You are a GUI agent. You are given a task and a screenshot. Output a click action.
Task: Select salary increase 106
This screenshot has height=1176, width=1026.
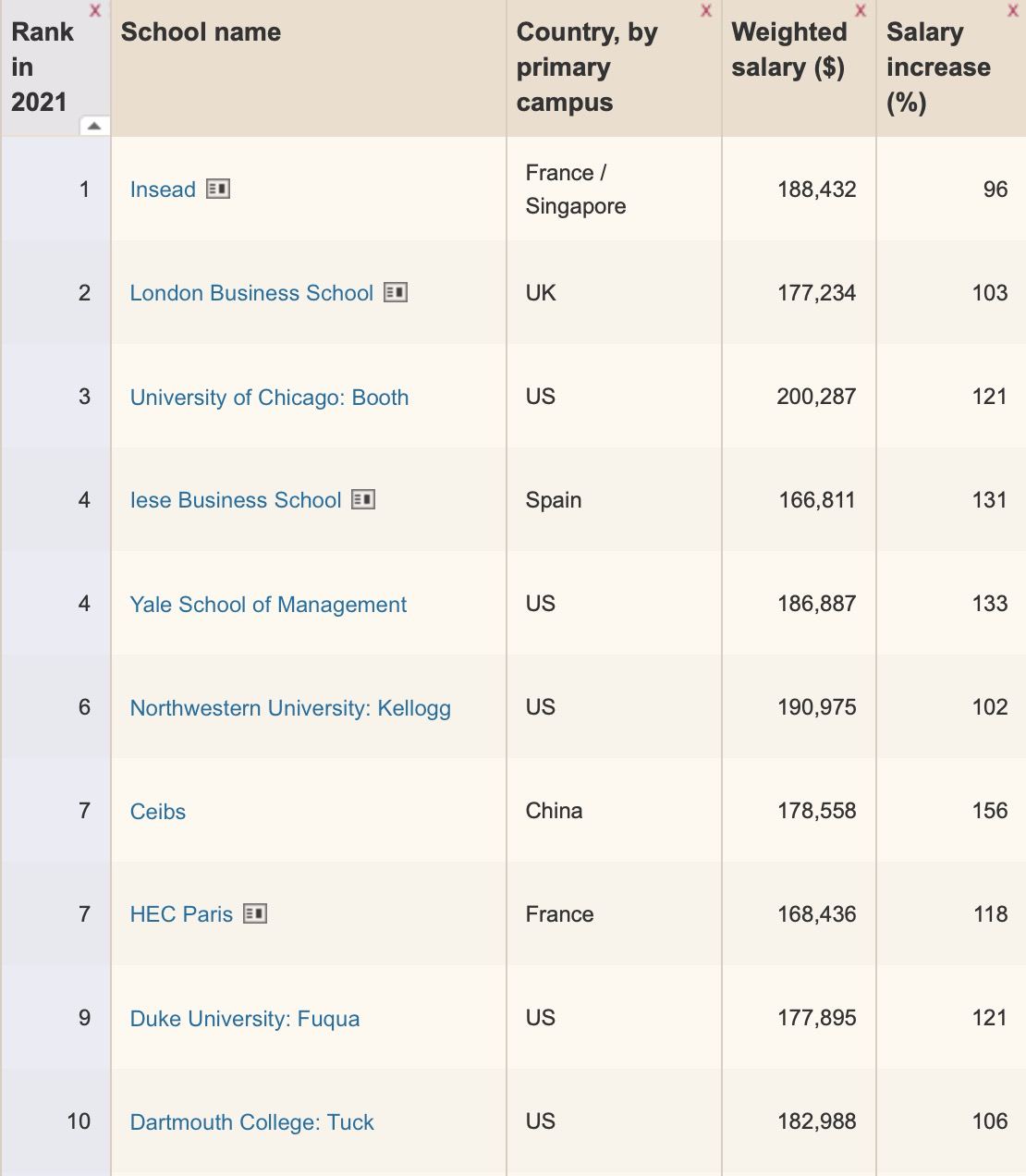click(990, 1121)
